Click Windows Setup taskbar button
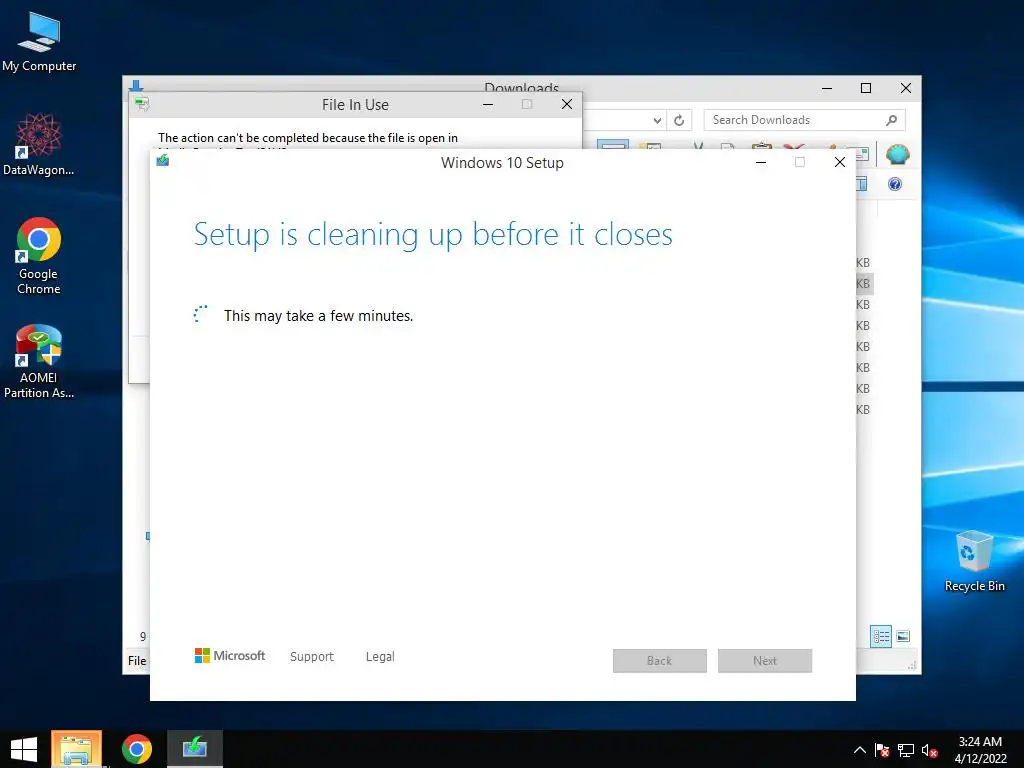Image resolution: width=1024 pixels, height=768 pixels. coord(195,749)
